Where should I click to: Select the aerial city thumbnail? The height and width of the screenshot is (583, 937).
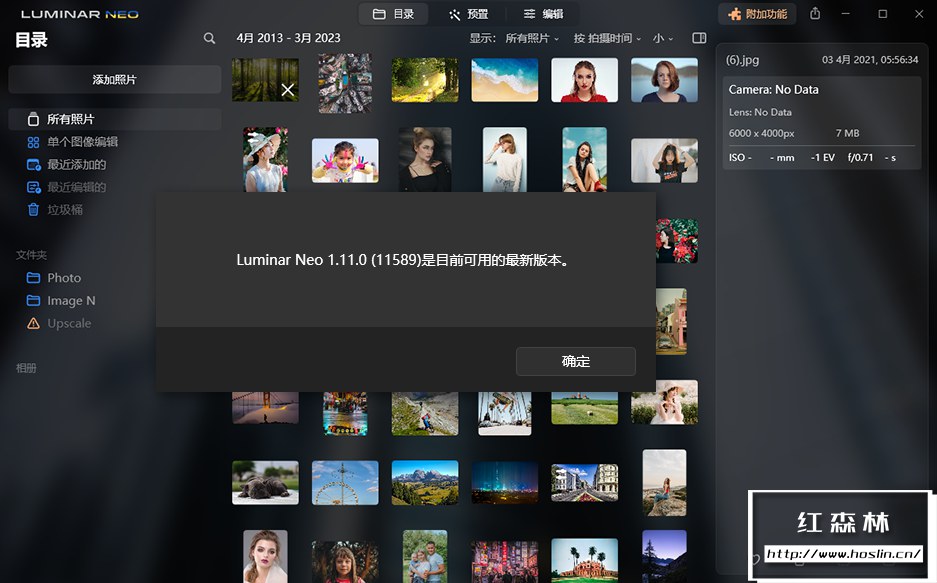click(x=345, y=83)
